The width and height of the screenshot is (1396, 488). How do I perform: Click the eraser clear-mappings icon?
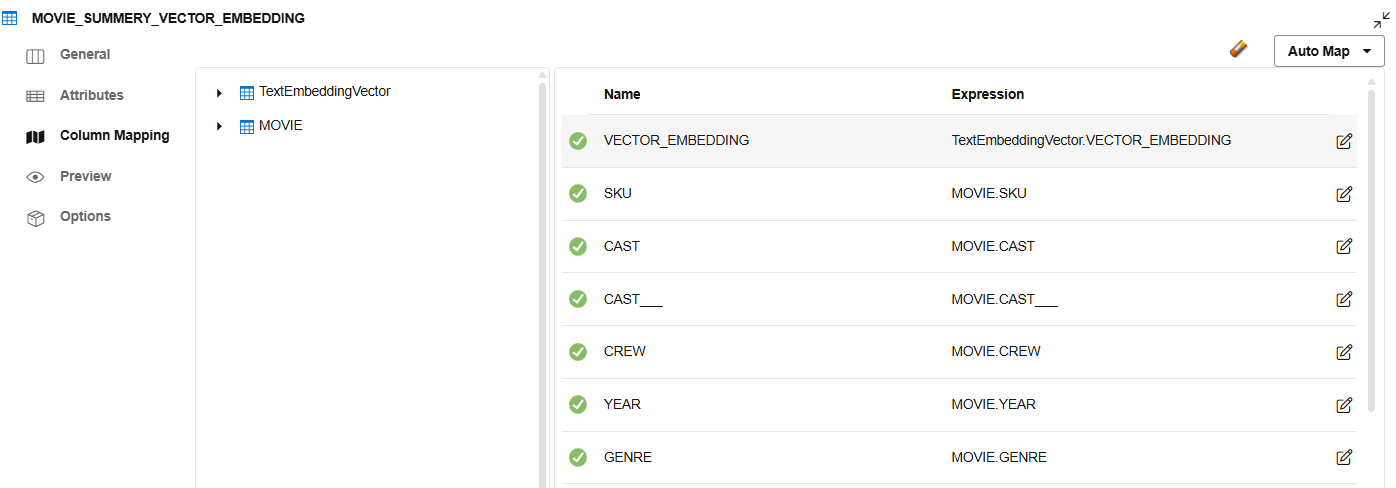(1238, 49)
